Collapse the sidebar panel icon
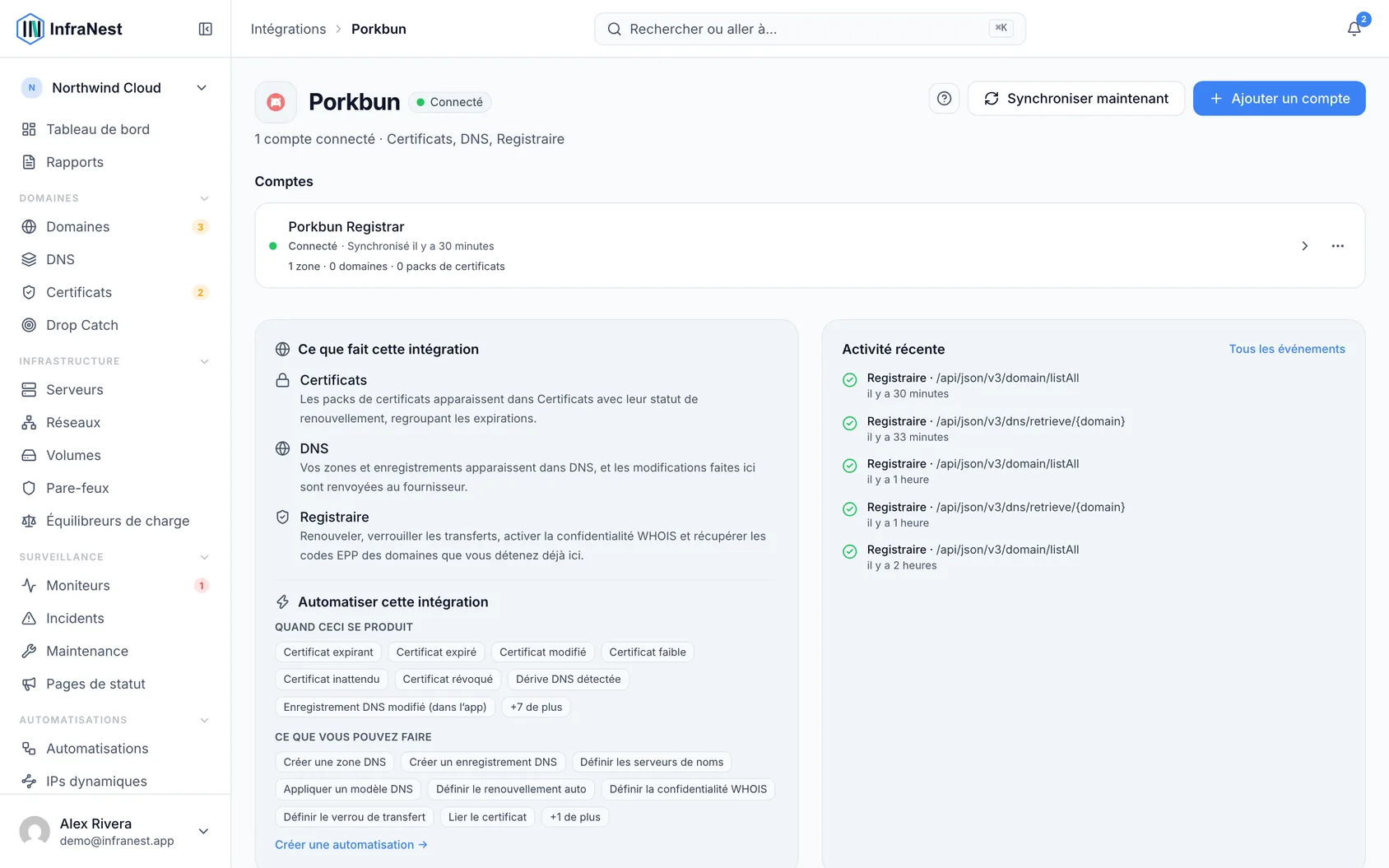The height and width of the screenshot is (868, 1389). [x=206, y=29]
